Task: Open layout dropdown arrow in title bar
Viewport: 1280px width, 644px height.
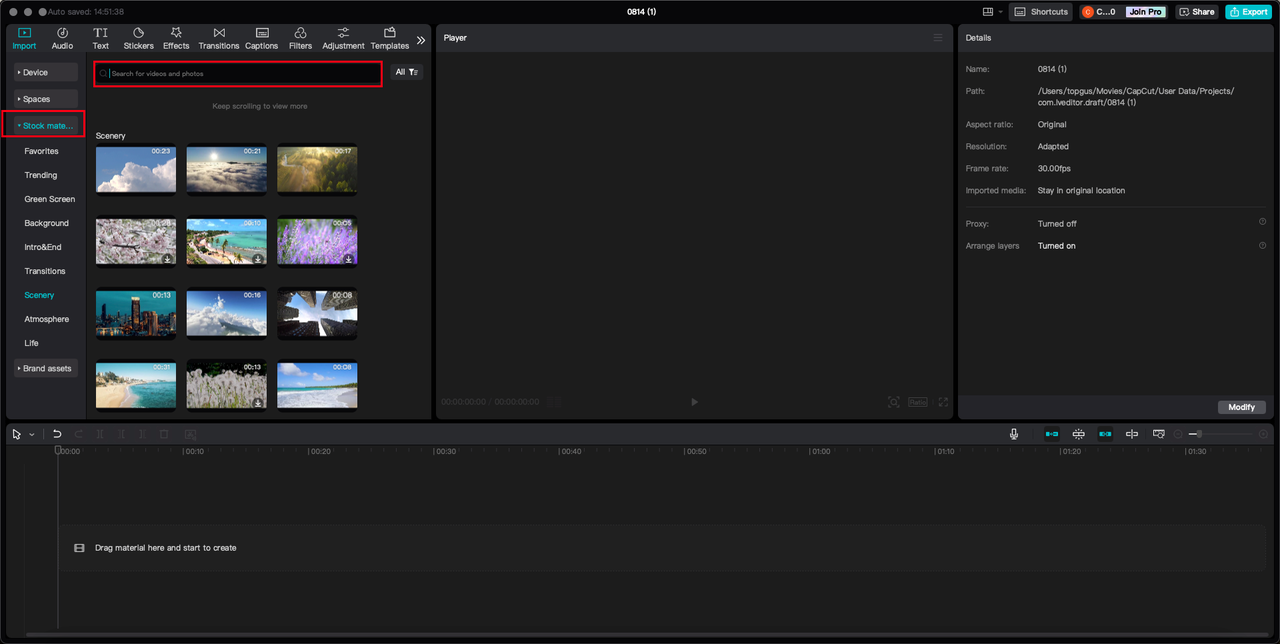Action: [x=1000, y=12]
